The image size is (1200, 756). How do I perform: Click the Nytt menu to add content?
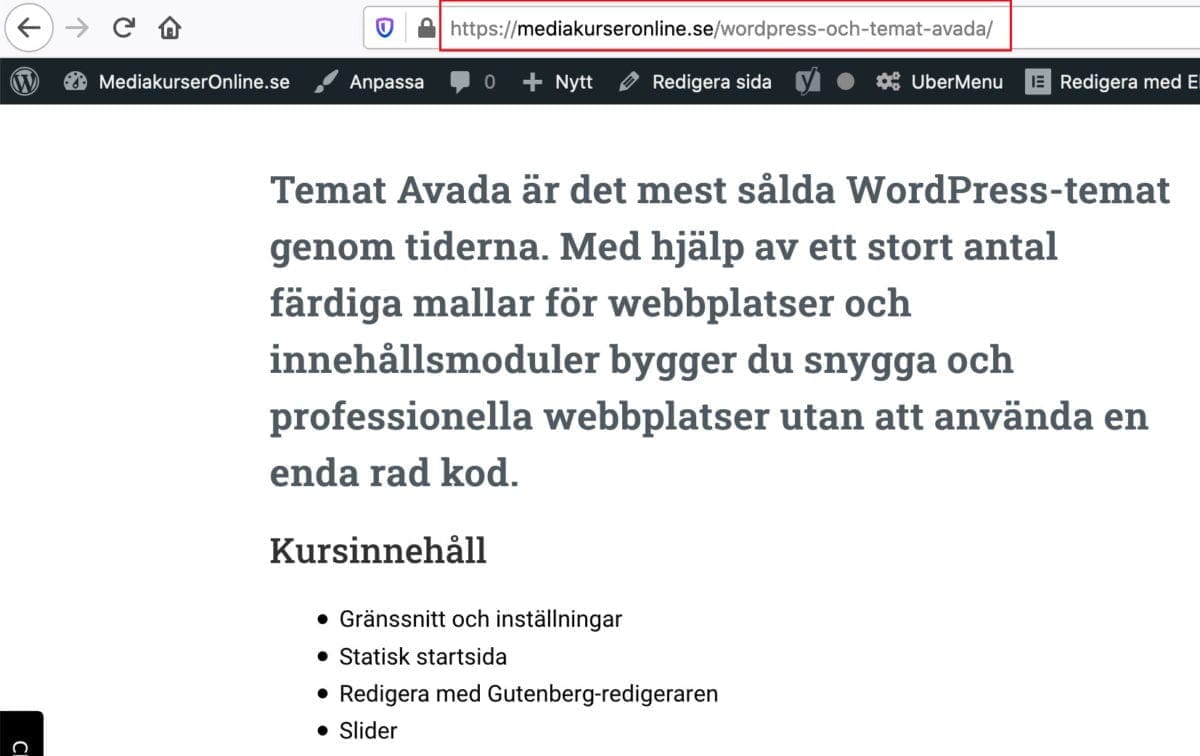558,82
